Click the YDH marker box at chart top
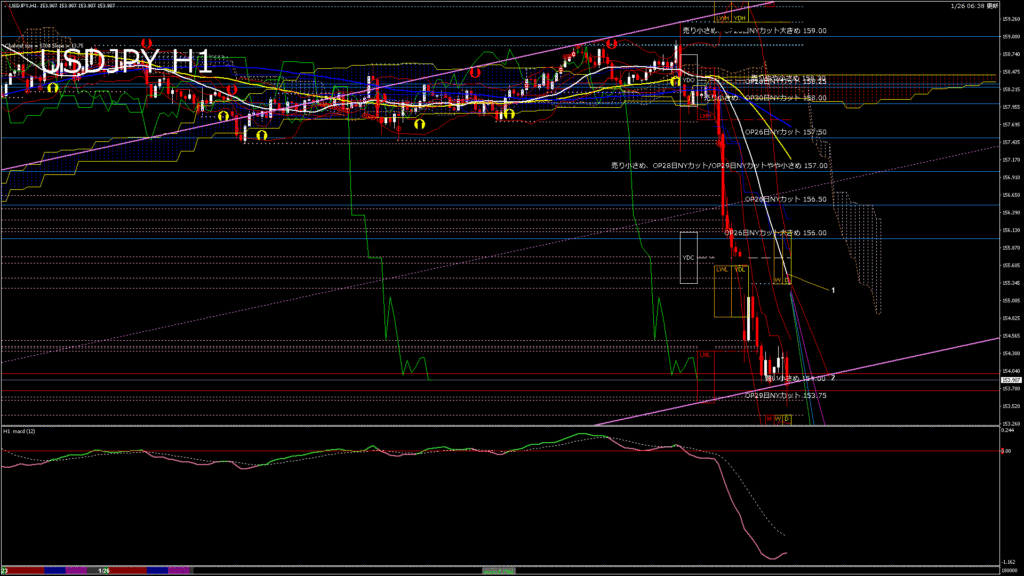The width and height of the screenshot is (1024, 576). coord(739,17)
